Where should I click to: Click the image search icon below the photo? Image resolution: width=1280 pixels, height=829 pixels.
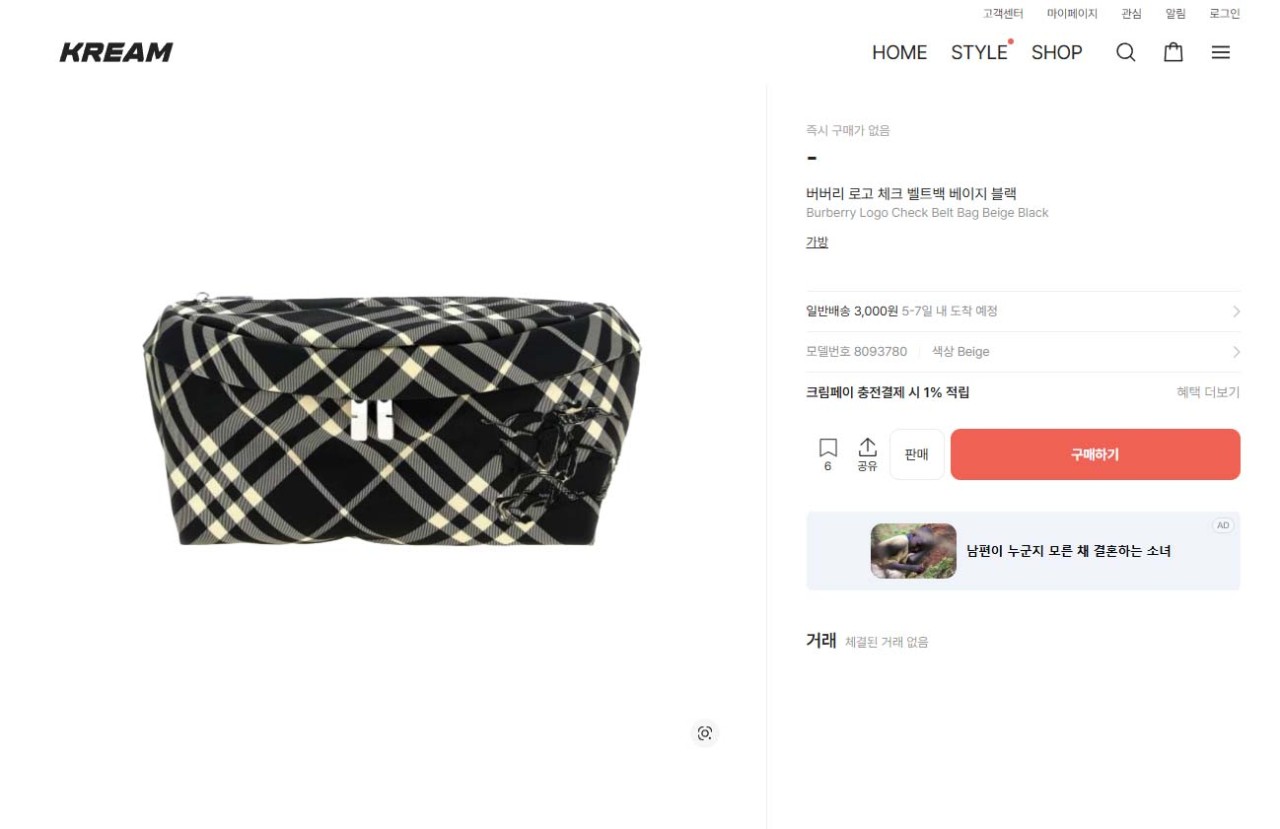coord(705,733)
